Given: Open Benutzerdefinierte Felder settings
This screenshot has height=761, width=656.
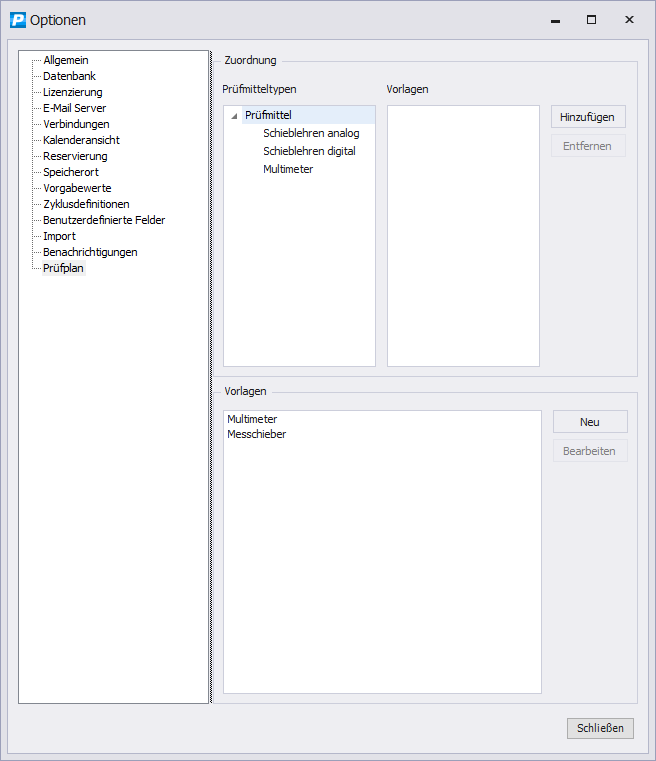Looking at the screenshot, I should pyautogui.click(x=104, y=220).
